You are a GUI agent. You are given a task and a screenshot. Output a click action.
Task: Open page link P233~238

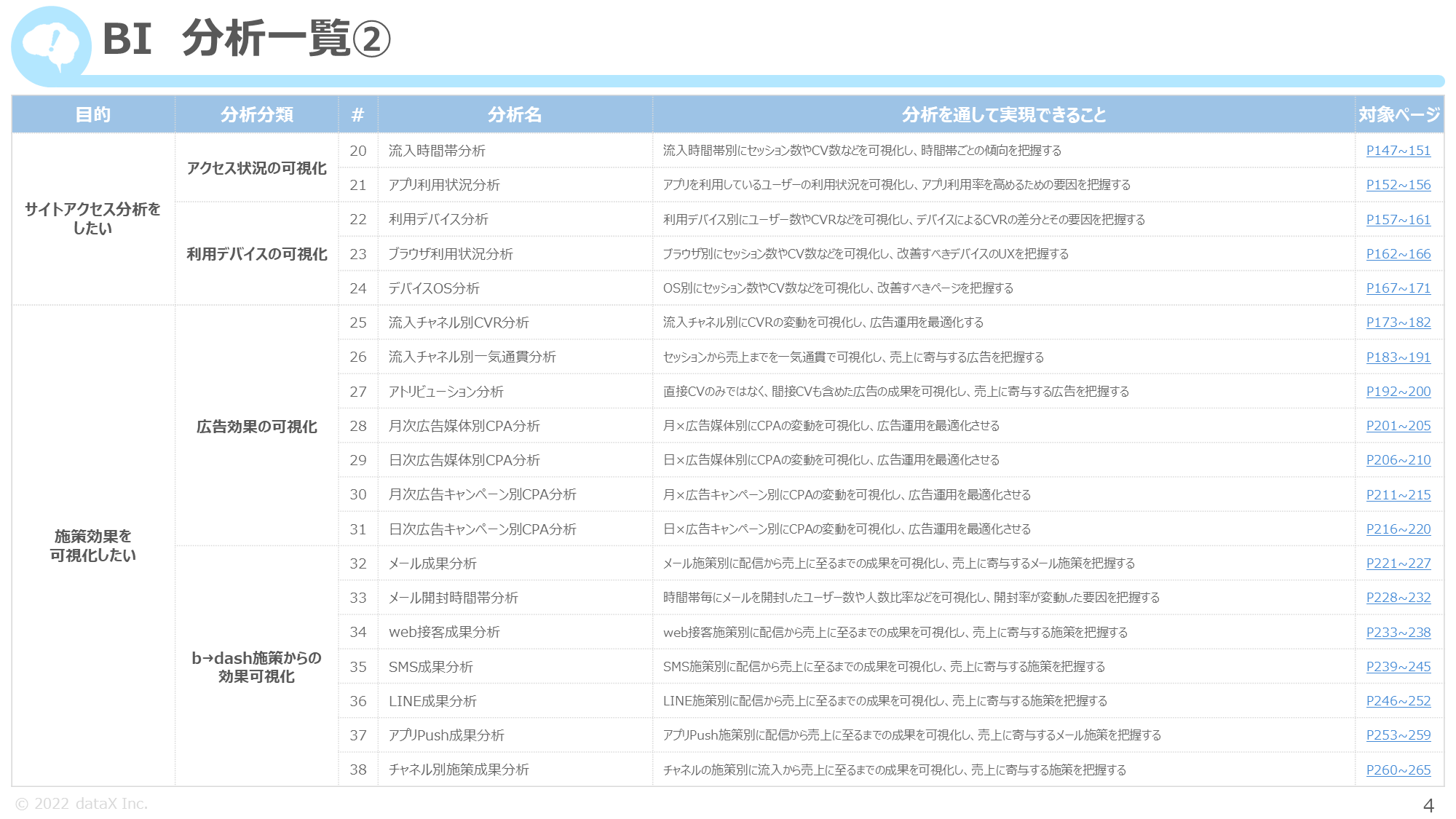1398,633
